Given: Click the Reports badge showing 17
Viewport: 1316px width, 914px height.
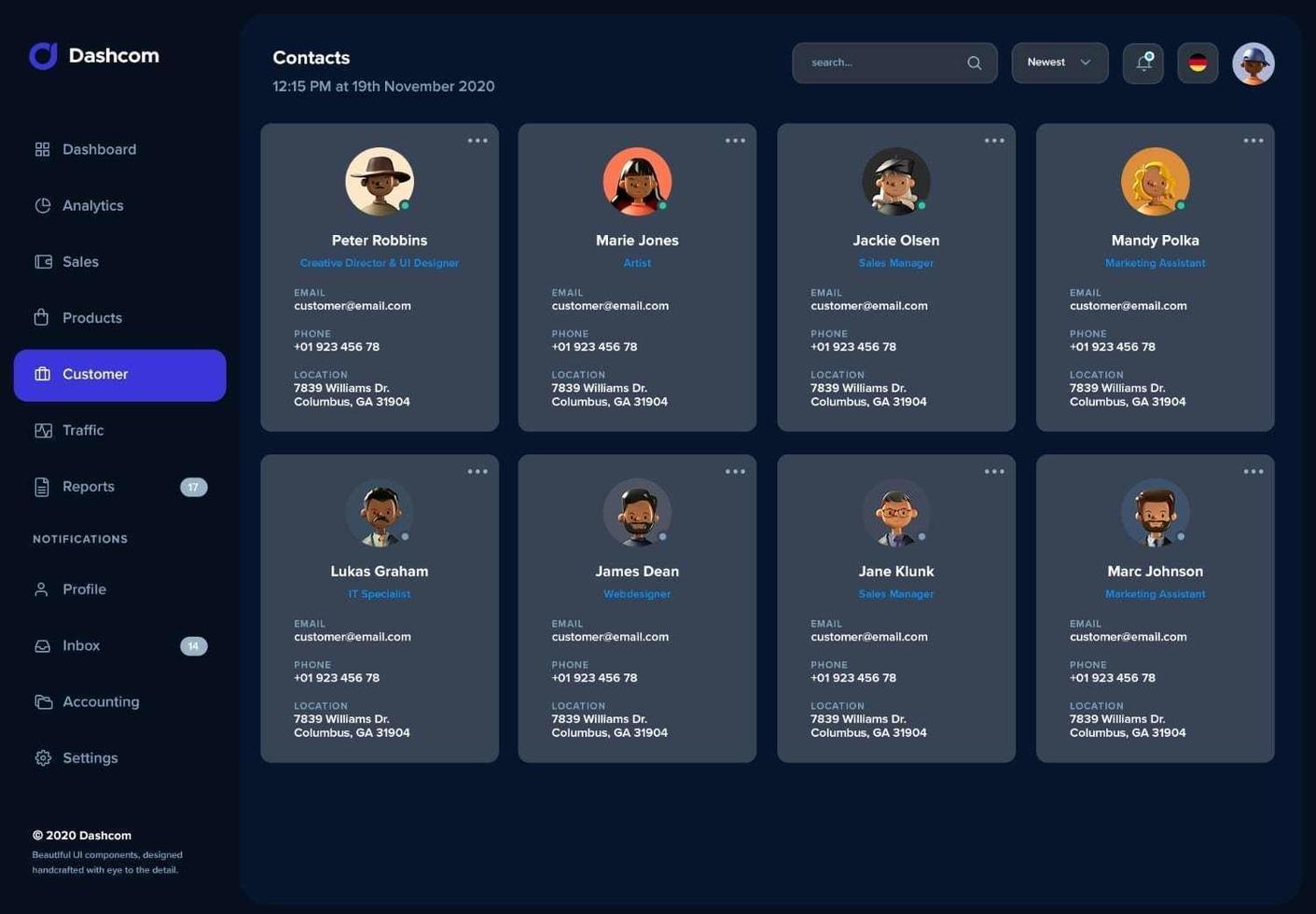Looking at the screenshot, I should coord(193,487).
